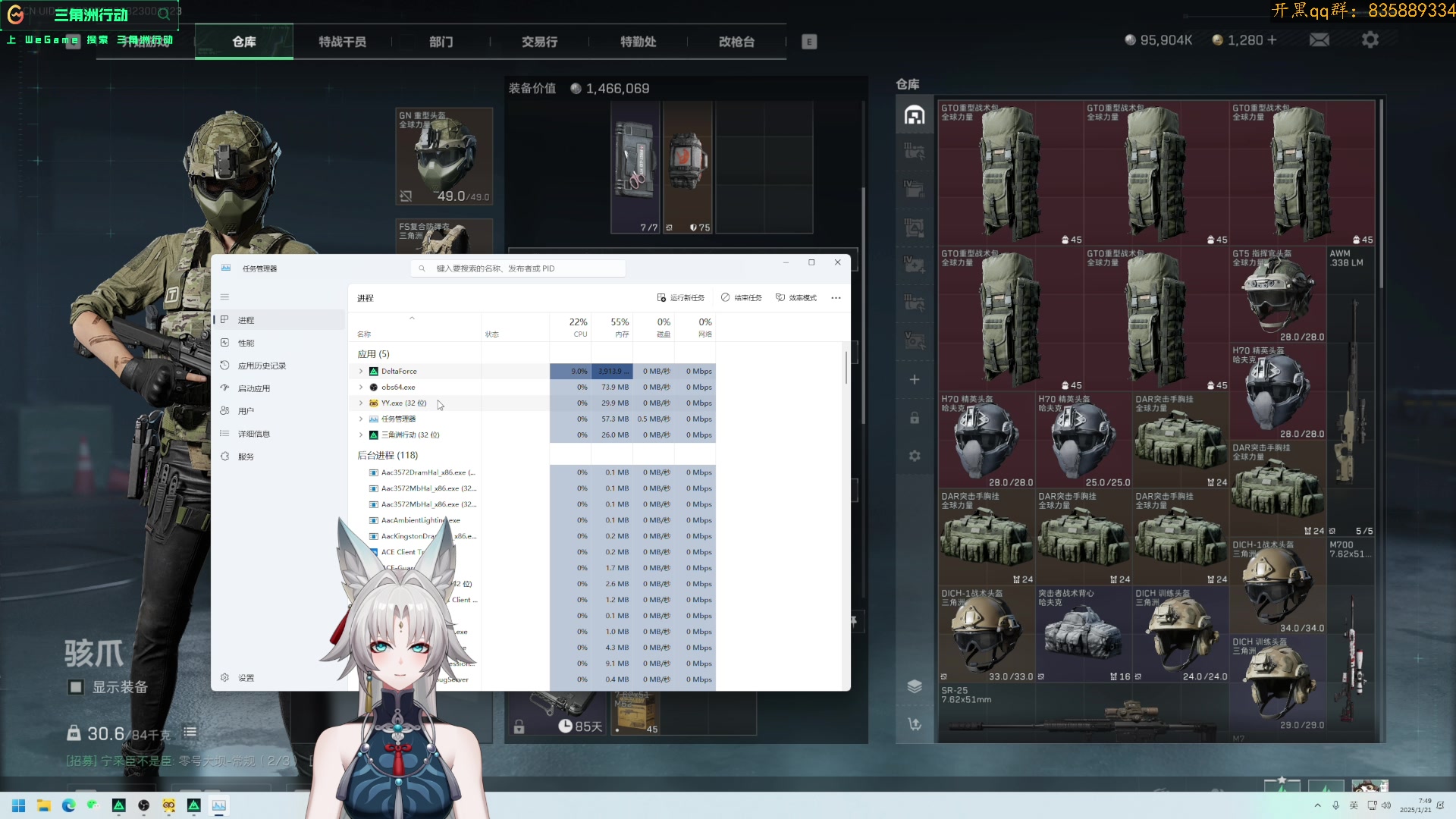Viewport: 1456px width, 819px height.
Task: Click the warehouse sort icon at strip bottom
Action: coord(915,724)
